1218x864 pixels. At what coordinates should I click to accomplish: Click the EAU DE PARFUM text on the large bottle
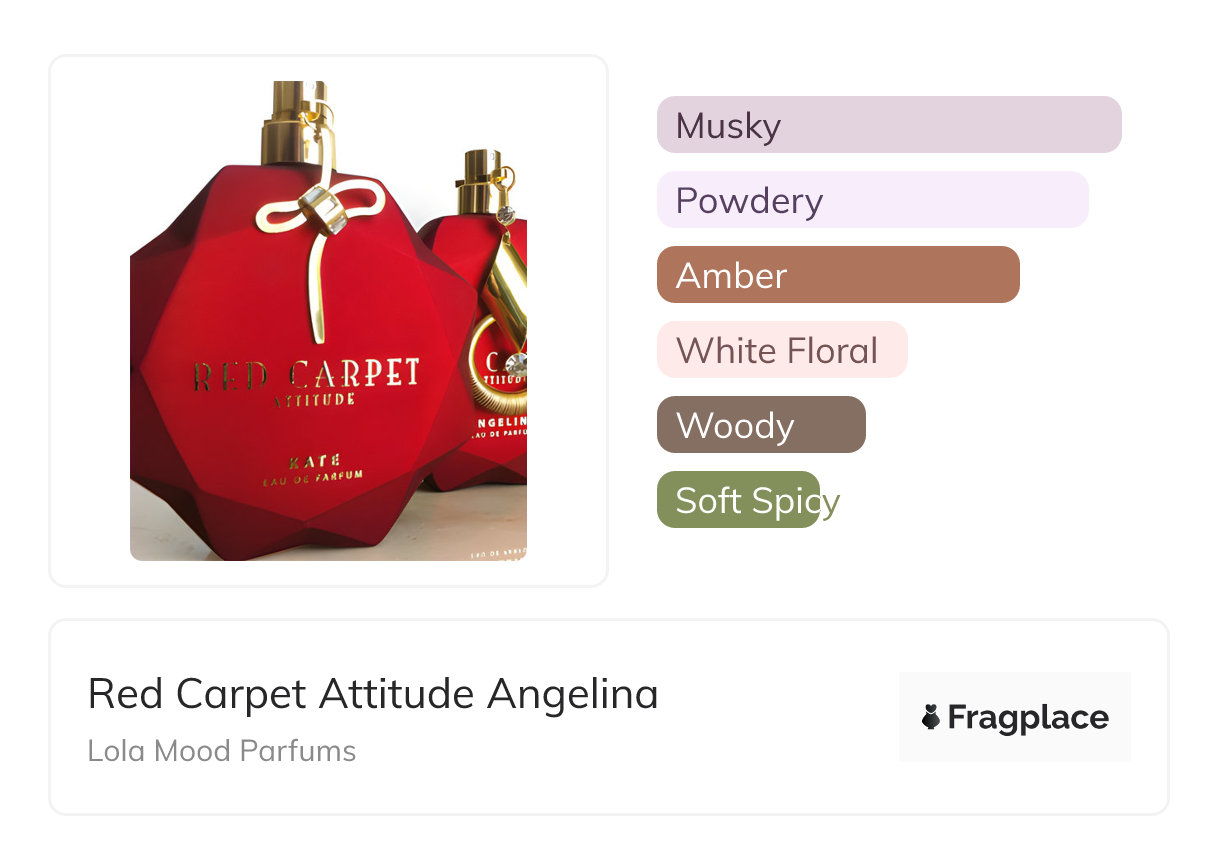click(x=312, y=478)
